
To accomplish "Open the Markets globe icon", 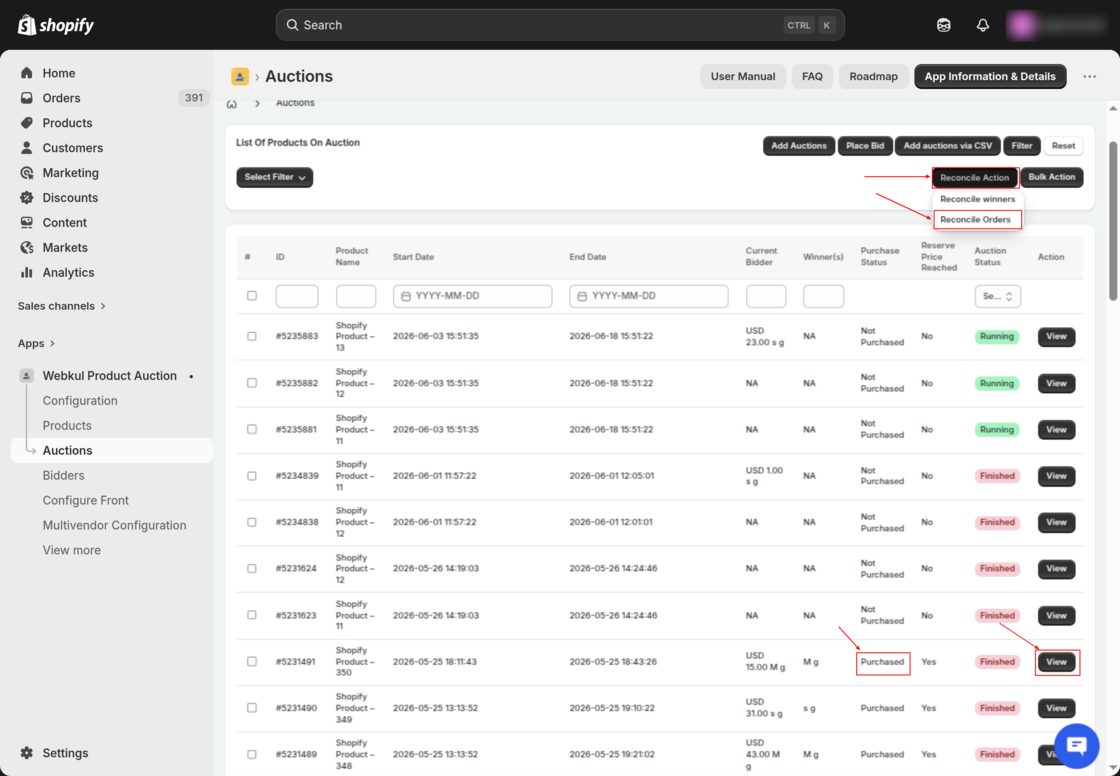I will point(27,248).
